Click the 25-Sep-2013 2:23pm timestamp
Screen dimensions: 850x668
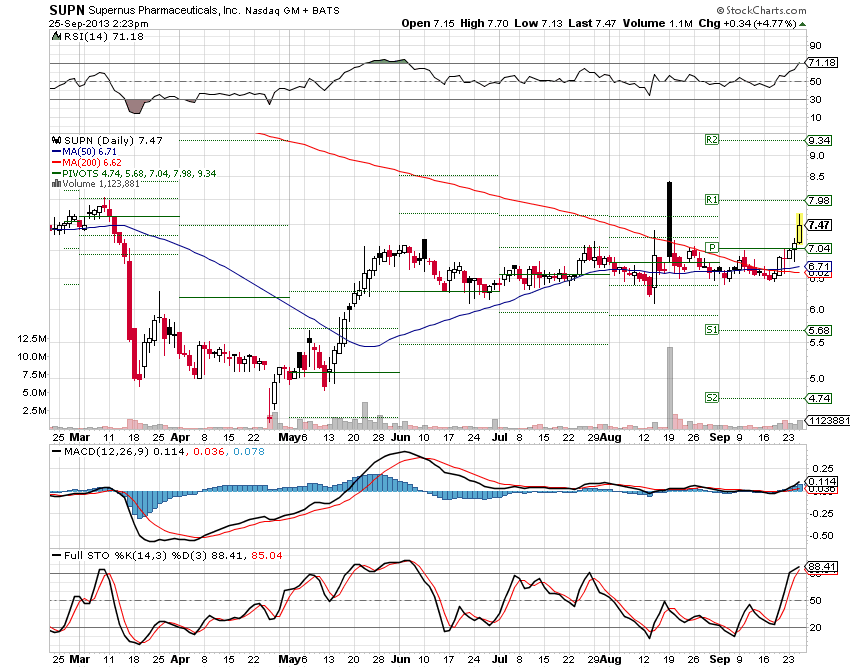(x=99, y=23)
